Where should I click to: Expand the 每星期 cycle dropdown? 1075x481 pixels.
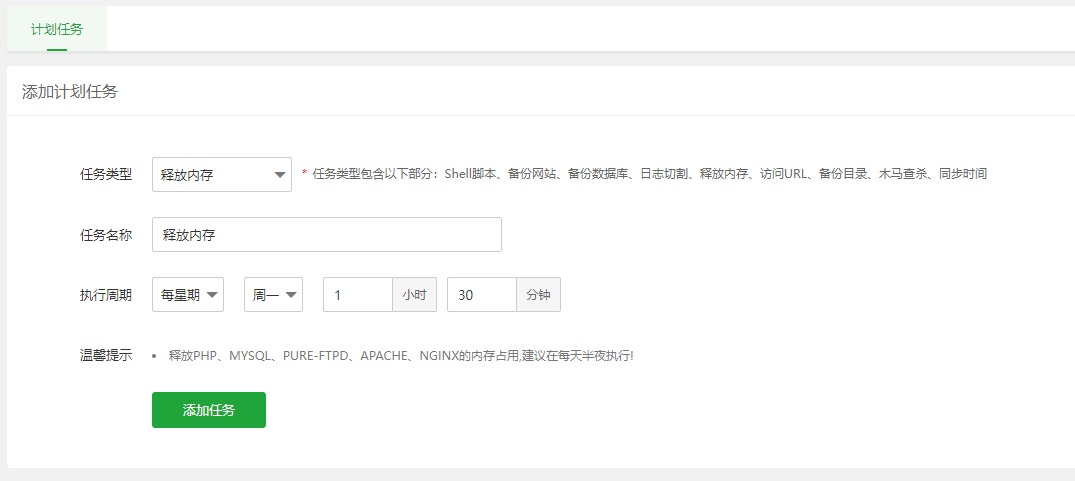(x=188, y=295)
